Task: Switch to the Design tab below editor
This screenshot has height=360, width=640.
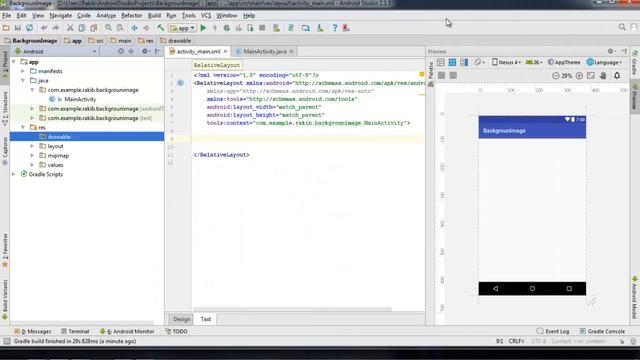Action: pos(182,319)
